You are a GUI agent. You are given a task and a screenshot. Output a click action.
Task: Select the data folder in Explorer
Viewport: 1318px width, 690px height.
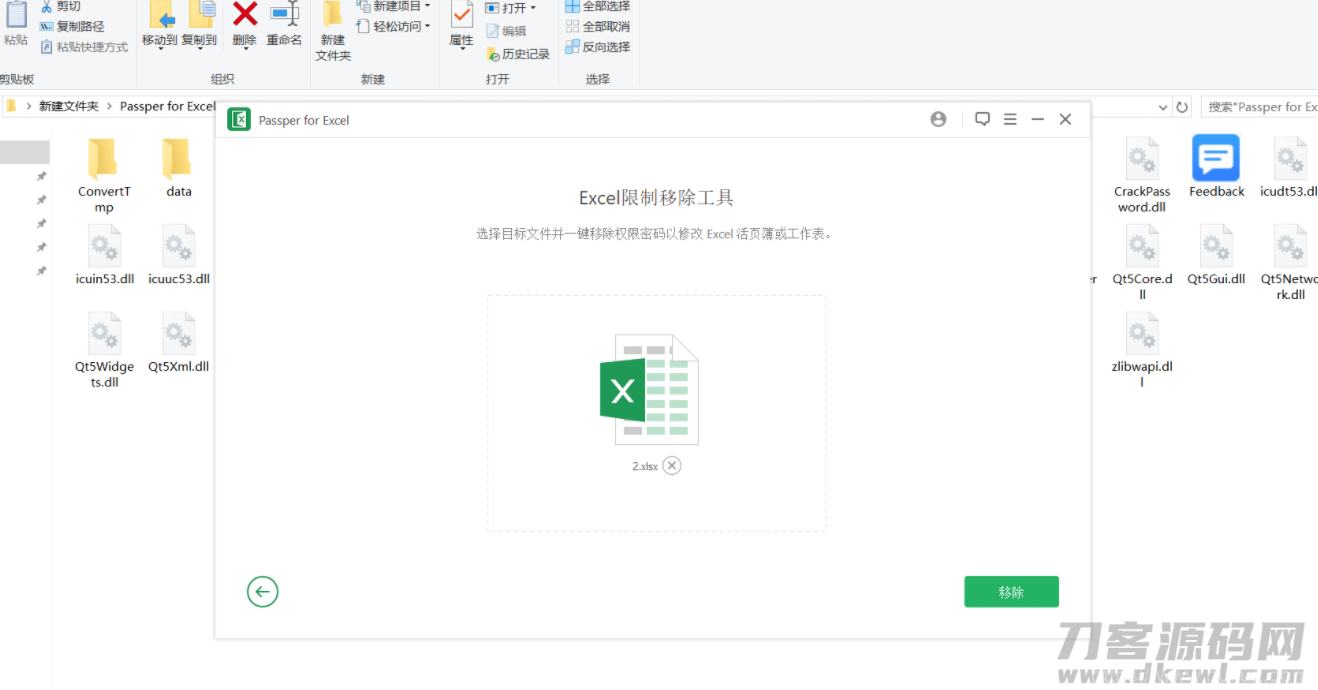178,168
